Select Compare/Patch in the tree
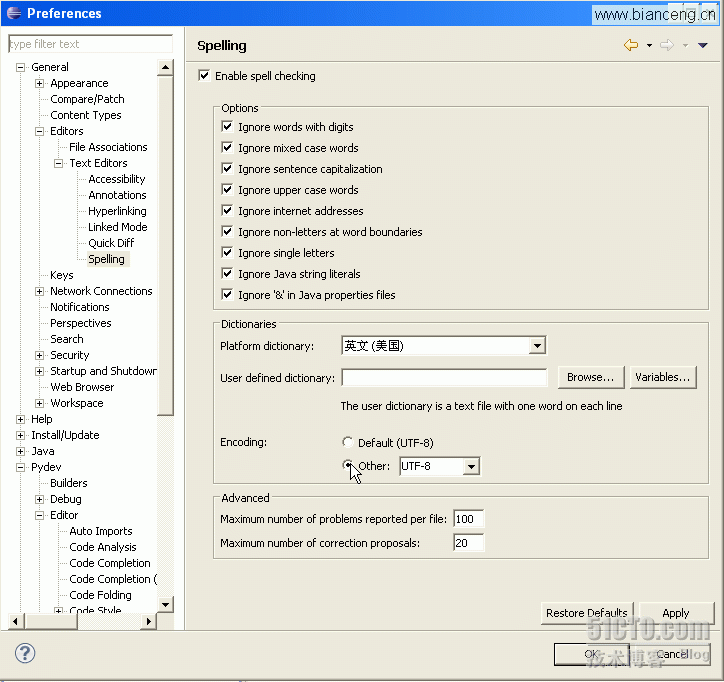 tap(87, 99)
